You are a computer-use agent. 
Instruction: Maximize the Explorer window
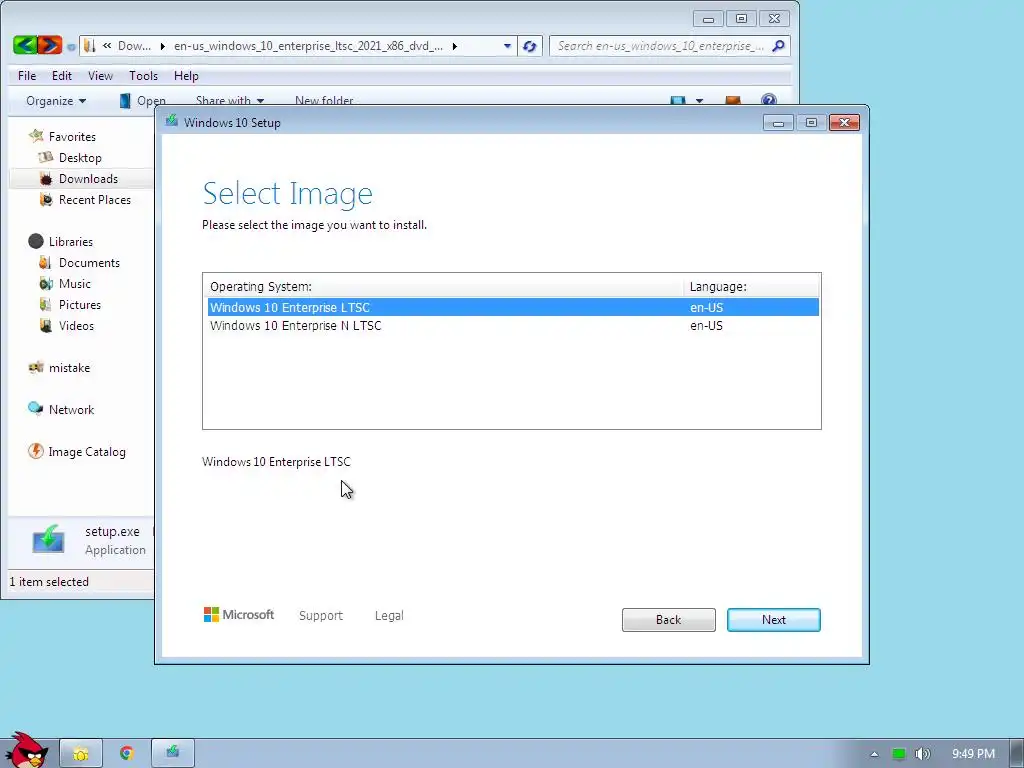point(741,19)
